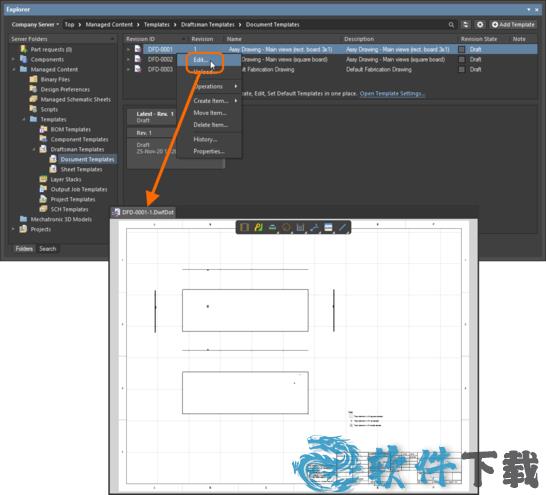Image resolution: width=546 pixels, height=495 pixels.
Task: Open the Template Settings link
Action: point(392,94)
